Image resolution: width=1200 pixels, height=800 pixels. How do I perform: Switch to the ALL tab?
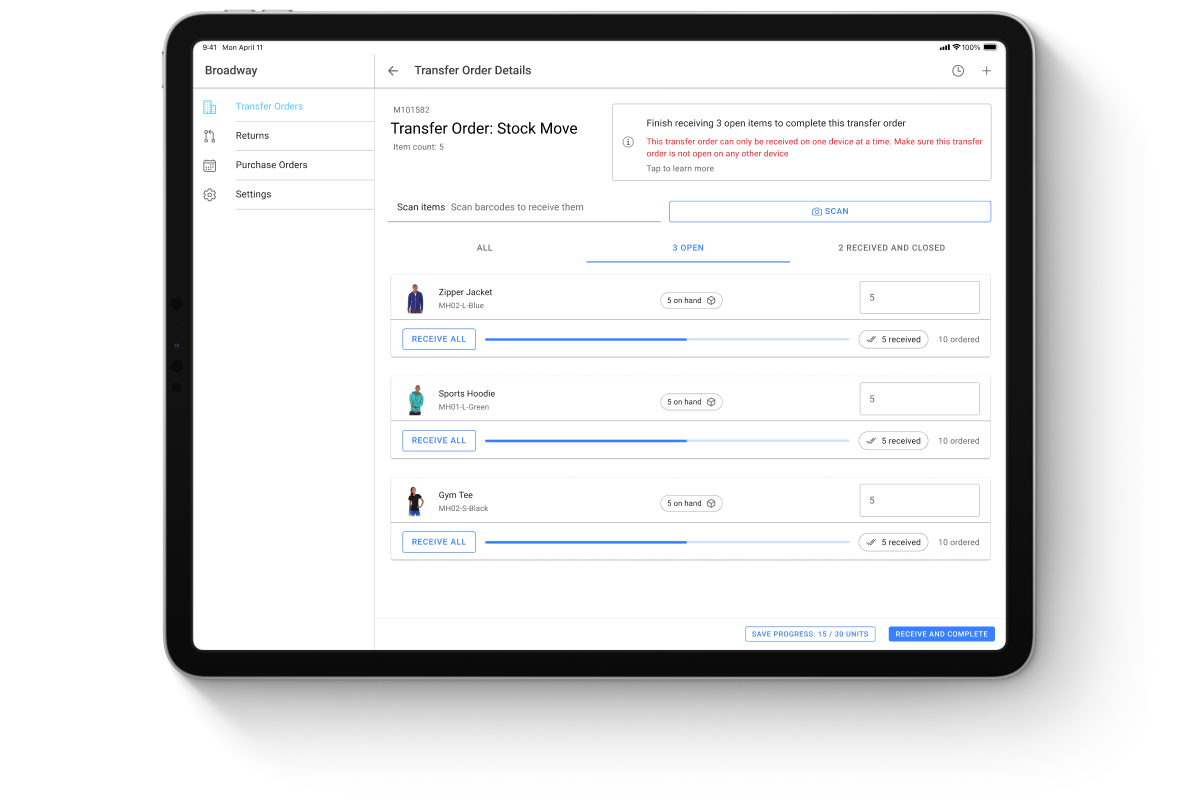[x=485, y=248]
